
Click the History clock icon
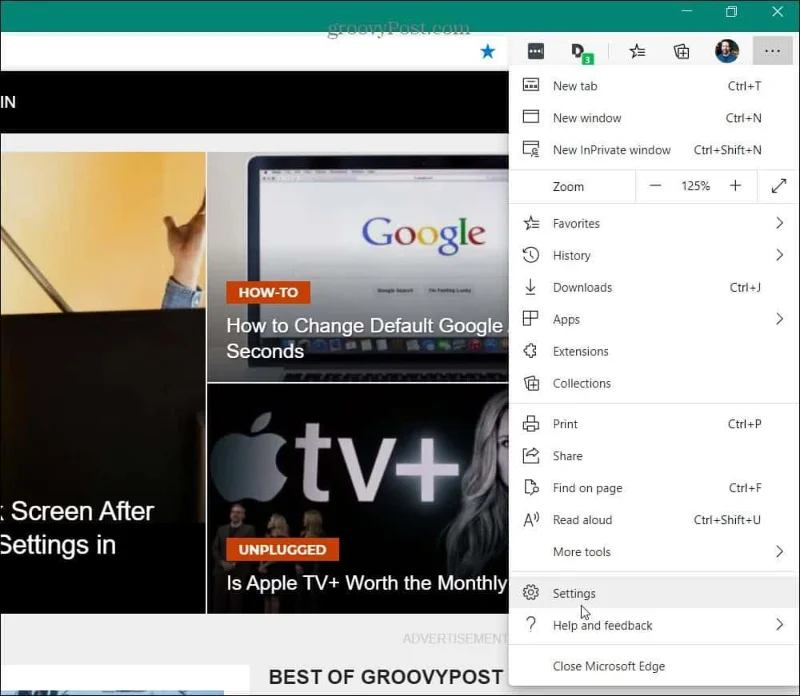click(531, 255)
